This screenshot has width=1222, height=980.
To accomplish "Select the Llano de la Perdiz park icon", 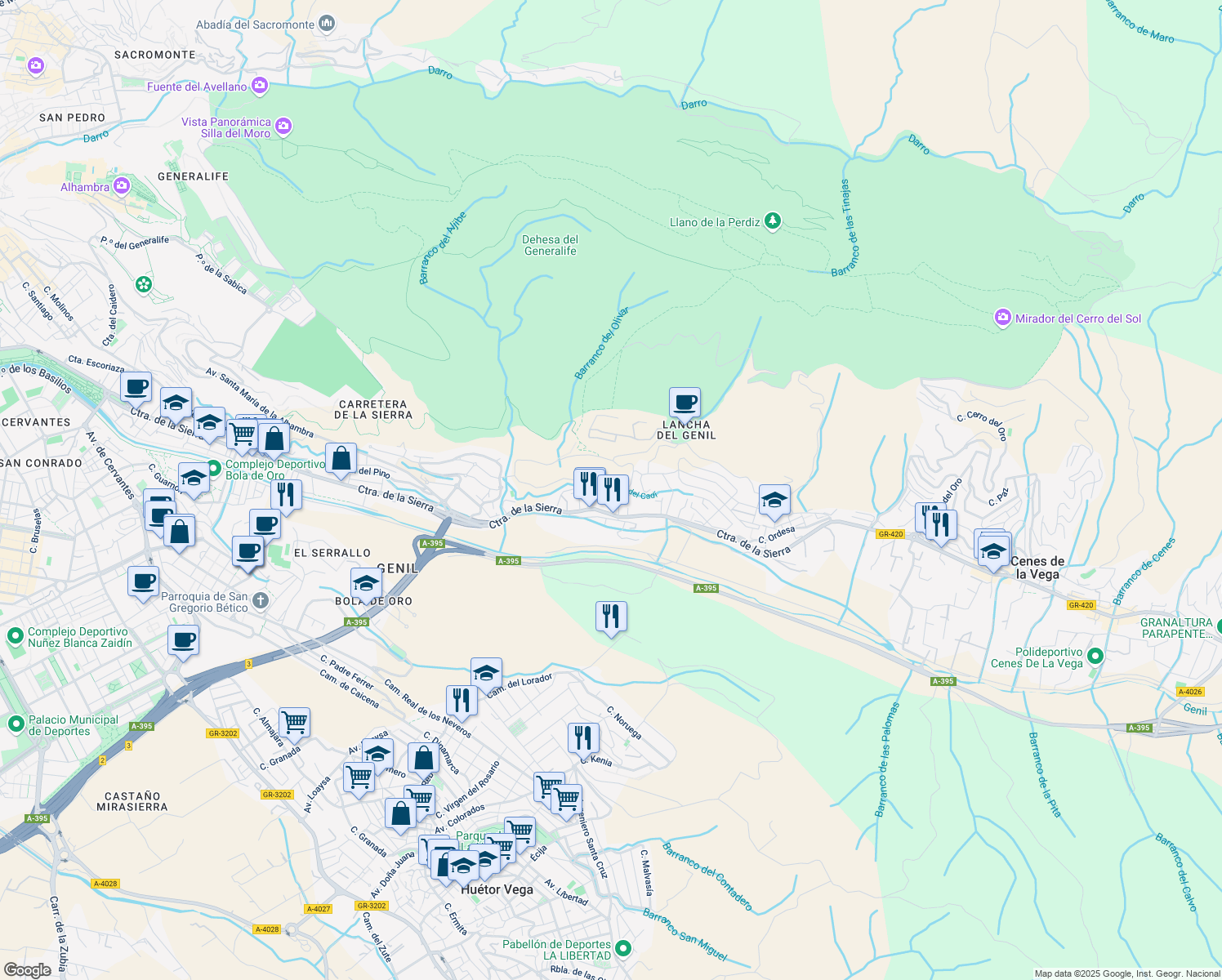I will pos(772,221).
